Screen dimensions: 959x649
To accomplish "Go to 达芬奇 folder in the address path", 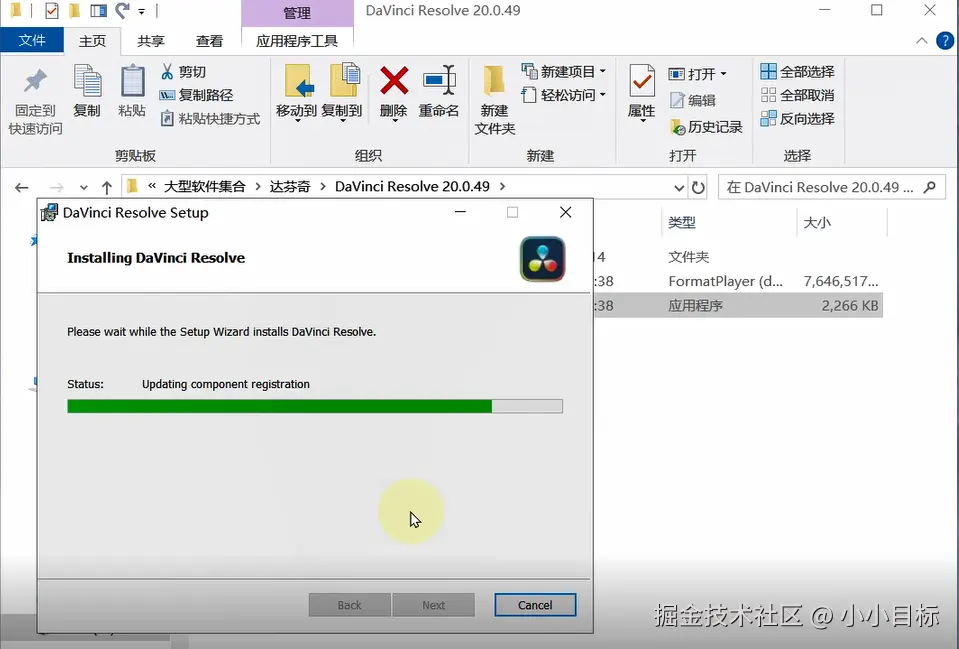I will (x=290, y=186).
